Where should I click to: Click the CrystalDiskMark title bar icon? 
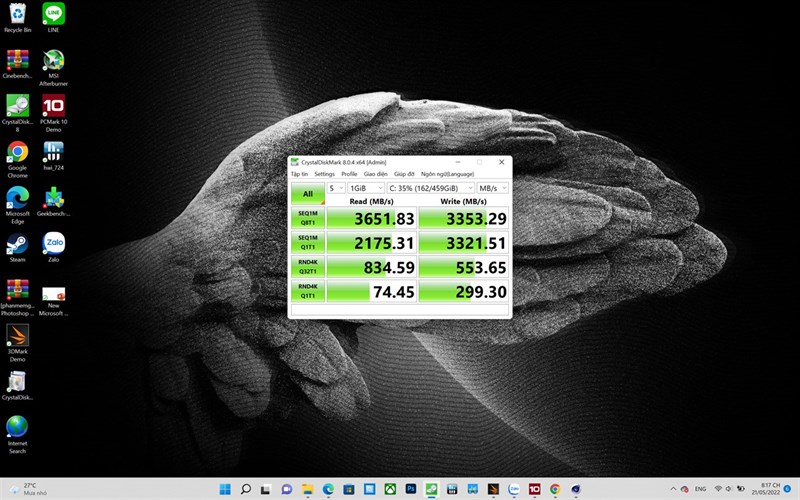[295, 162]
